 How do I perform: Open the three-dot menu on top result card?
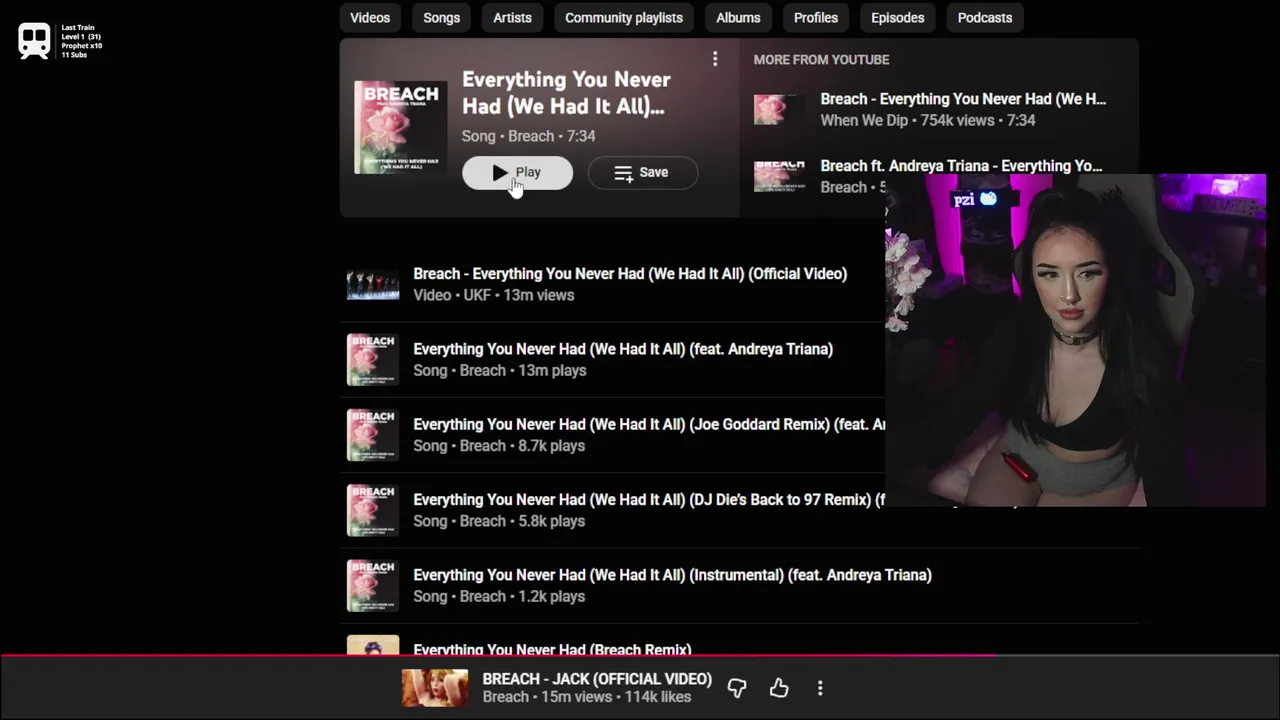pos(715,60)
